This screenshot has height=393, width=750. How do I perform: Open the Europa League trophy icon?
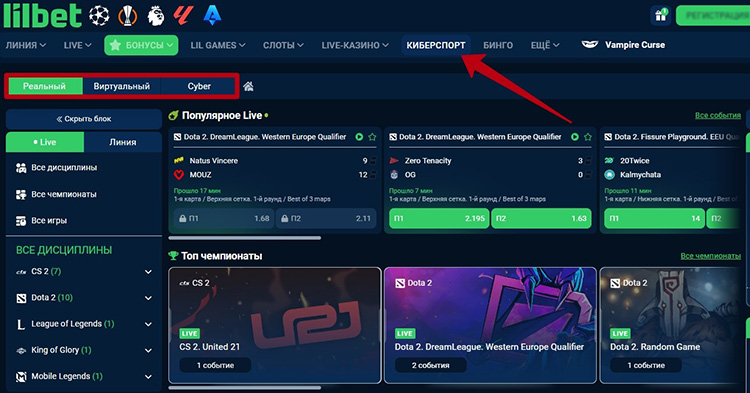(x=127, y=16)
